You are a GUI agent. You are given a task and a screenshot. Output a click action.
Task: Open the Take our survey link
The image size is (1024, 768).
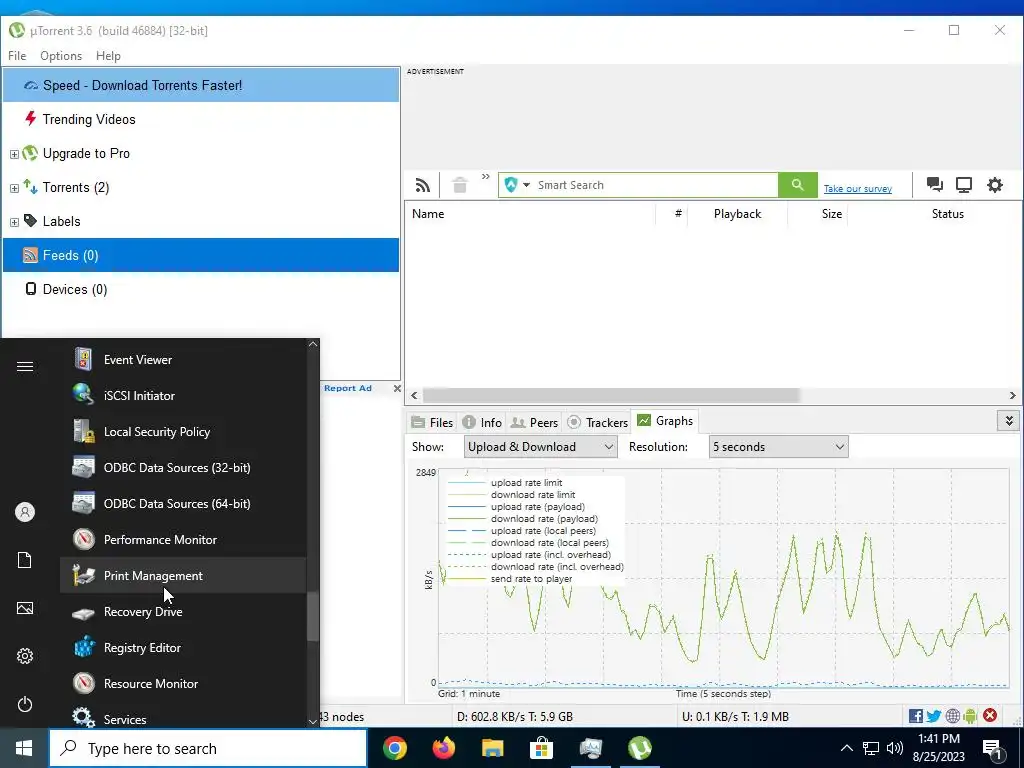(857, 189)
